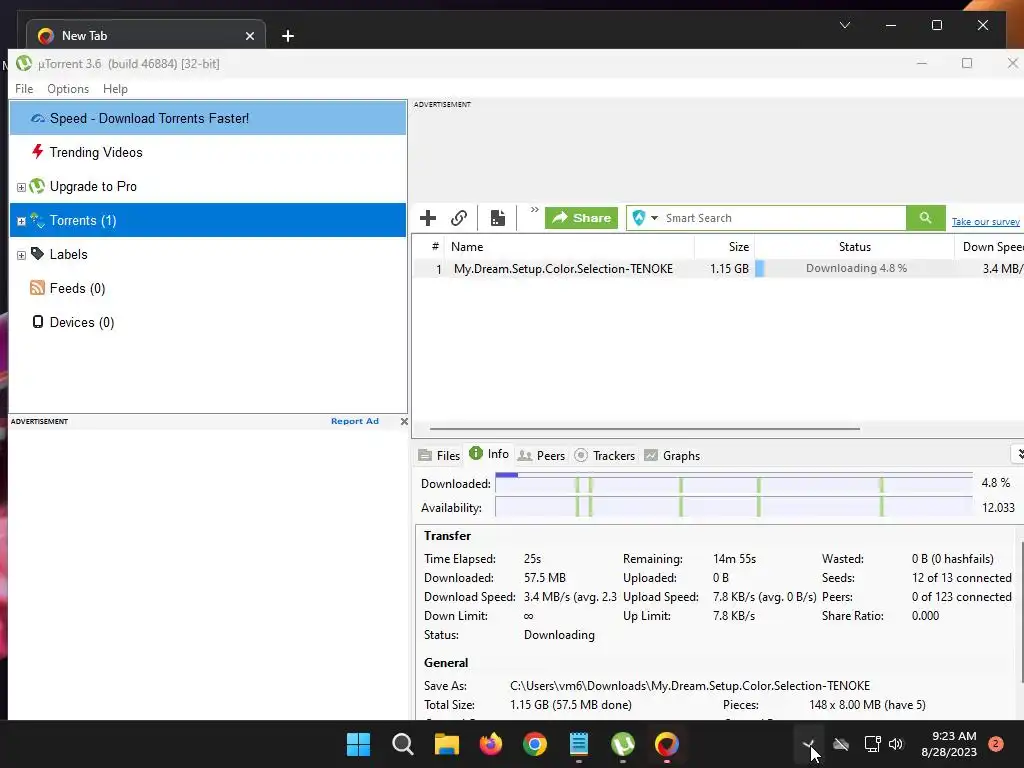Click the red lightning Trending Videos icon

pyautogui.click(x=38, y=152)
